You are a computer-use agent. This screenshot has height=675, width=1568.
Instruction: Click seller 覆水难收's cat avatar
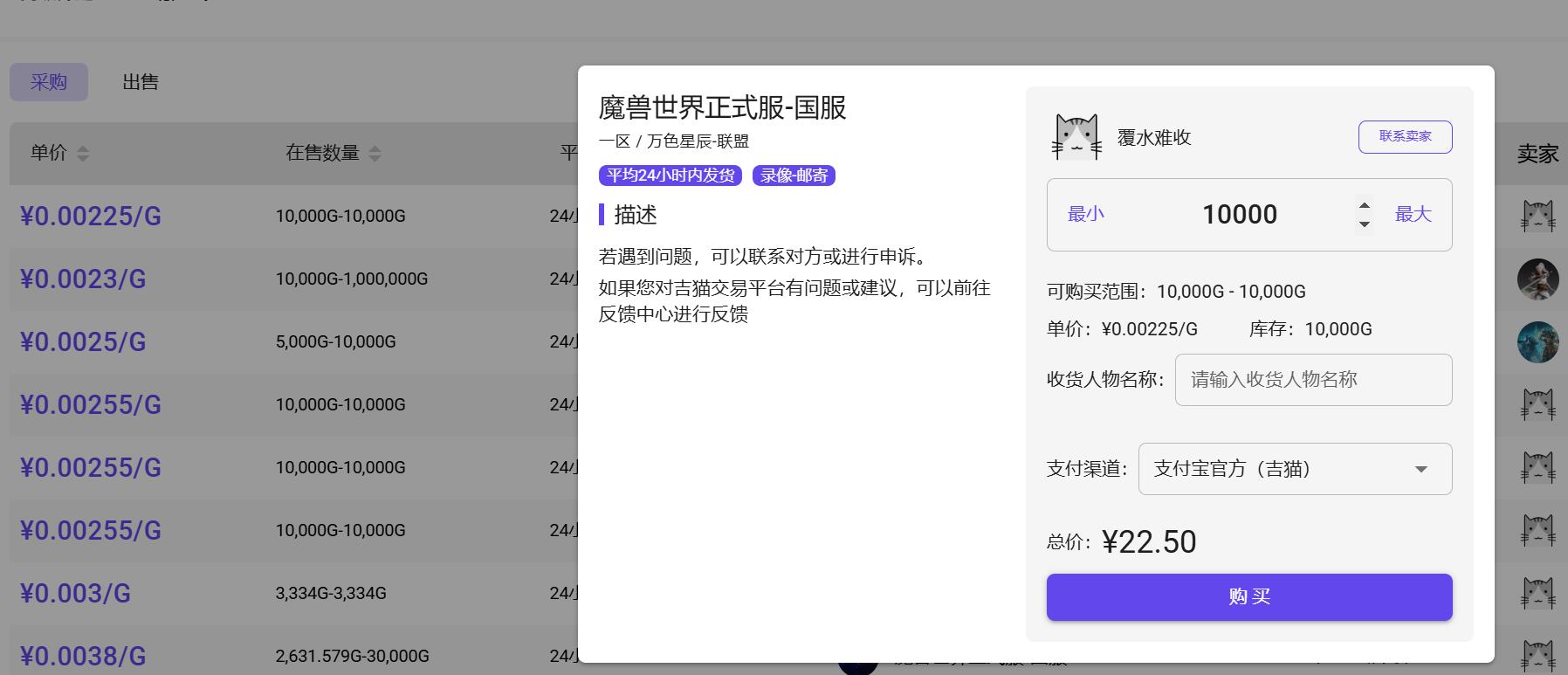[x=1076, y=137]
